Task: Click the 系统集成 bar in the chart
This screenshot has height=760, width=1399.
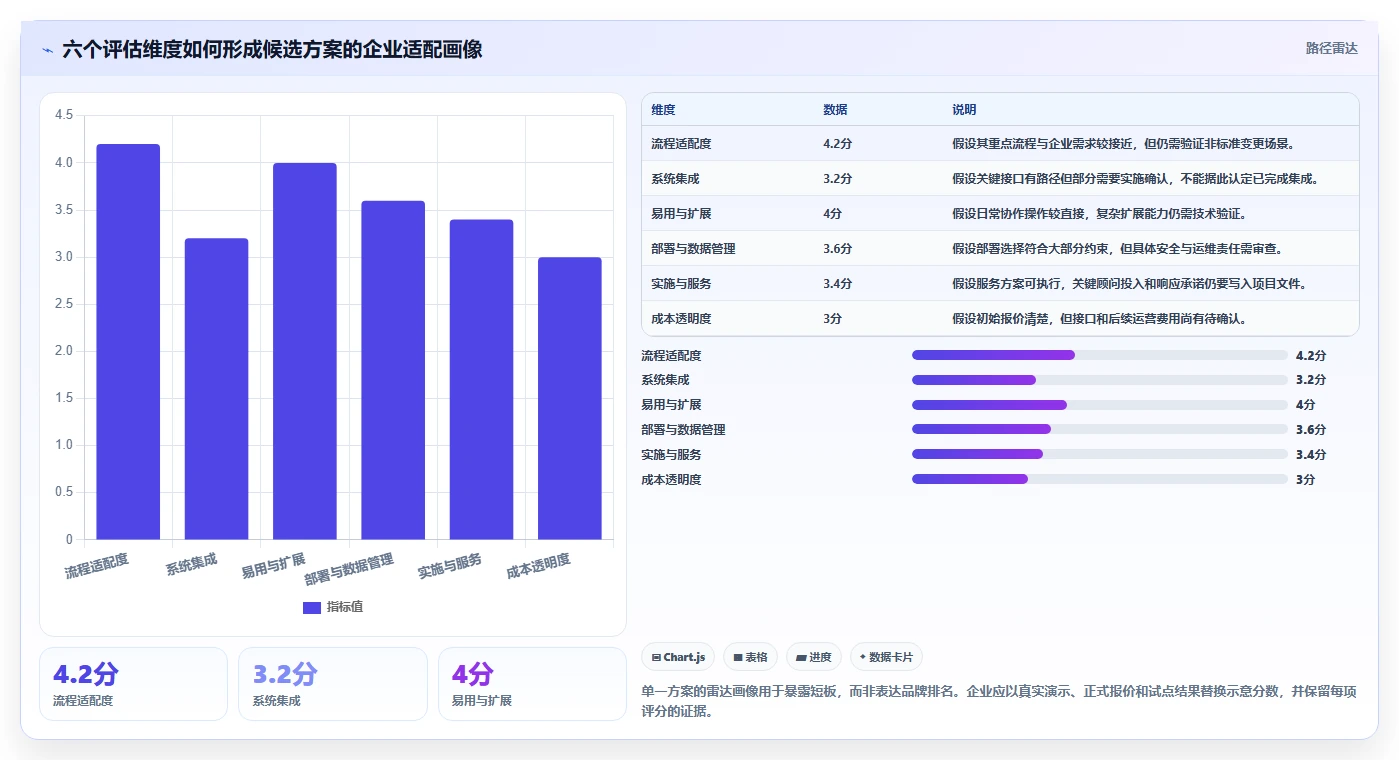Action: pos(216,389)
